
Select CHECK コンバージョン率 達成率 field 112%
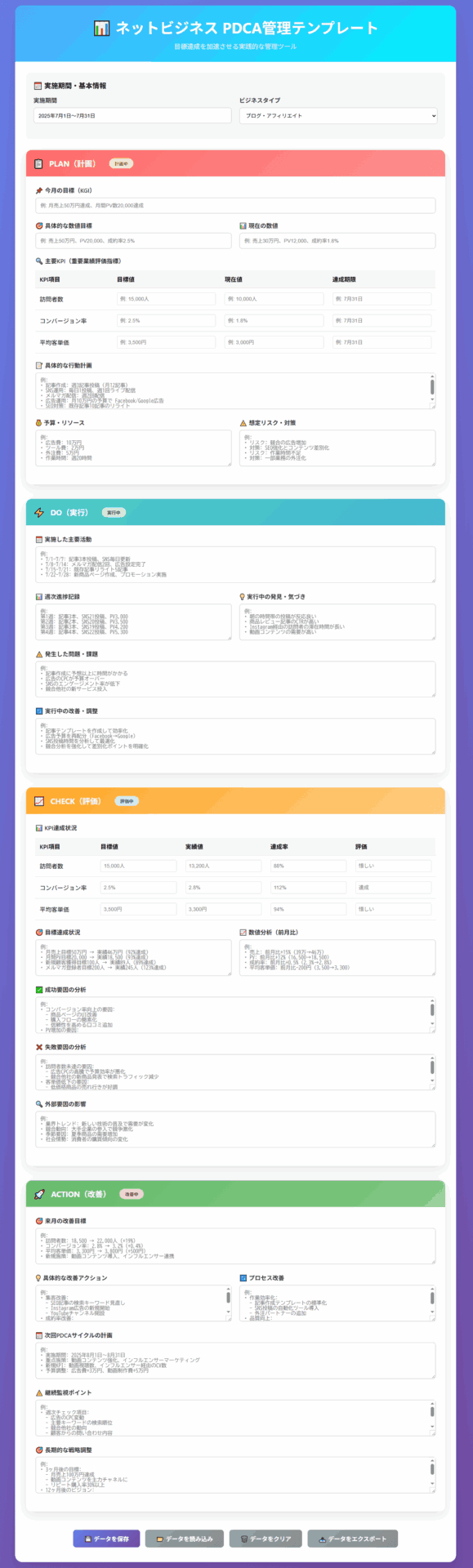pyautogui.click(x=308, y=888)
